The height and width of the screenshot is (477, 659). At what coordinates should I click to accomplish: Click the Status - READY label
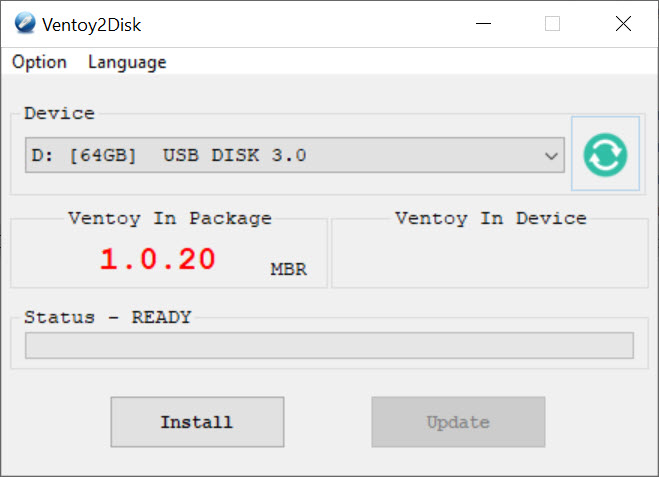[x=108, y=317]
